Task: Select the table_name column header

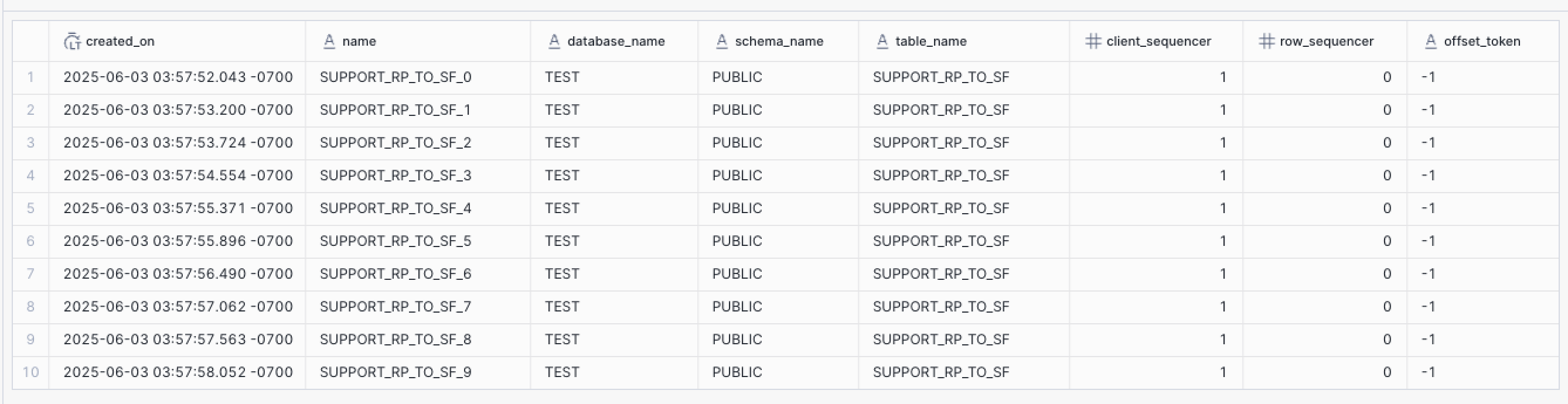Action: pos(963,42)
